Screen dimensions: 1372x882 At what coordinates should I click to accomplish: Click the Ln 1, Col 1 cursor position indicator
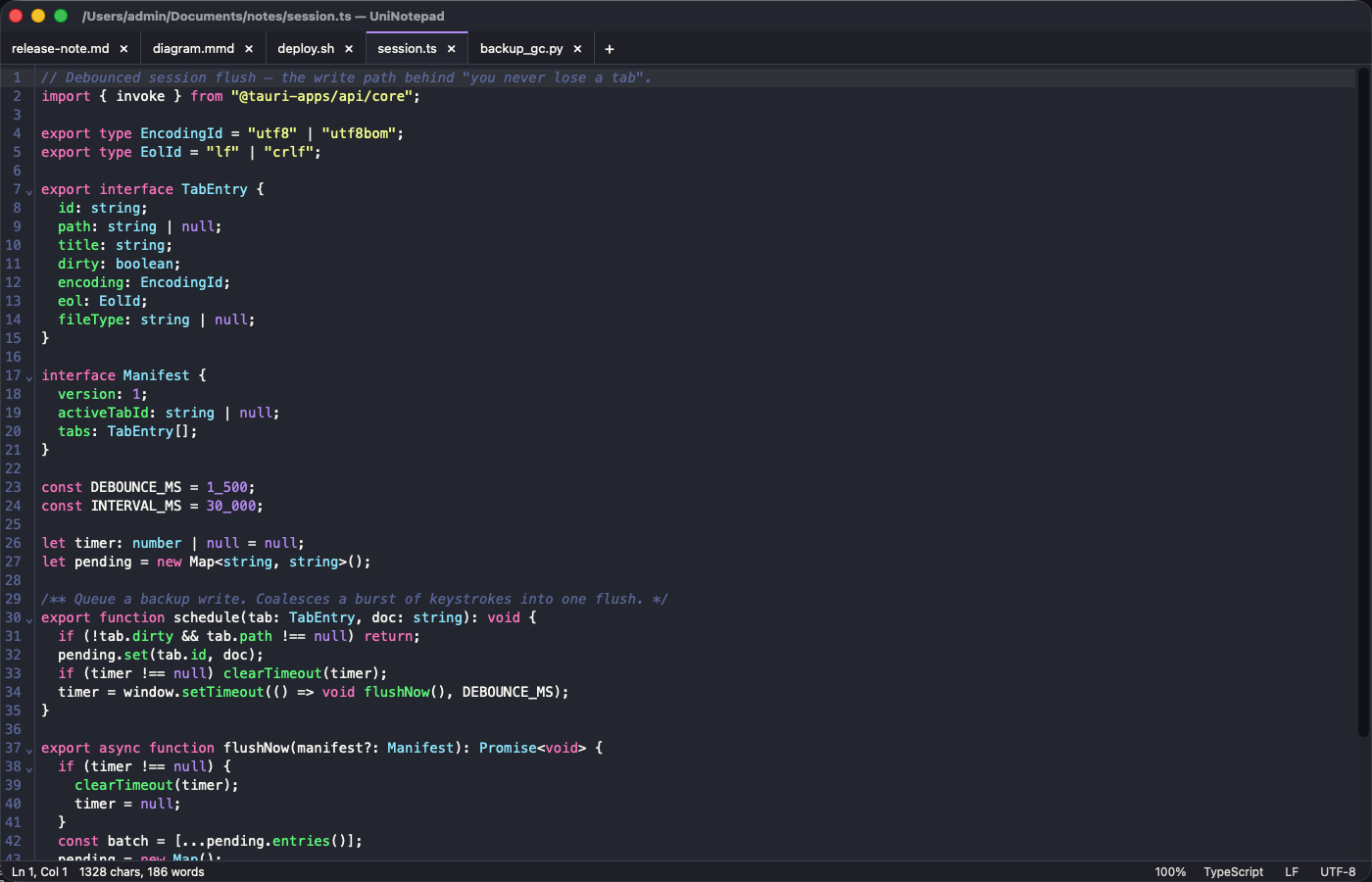click(40, 872)
